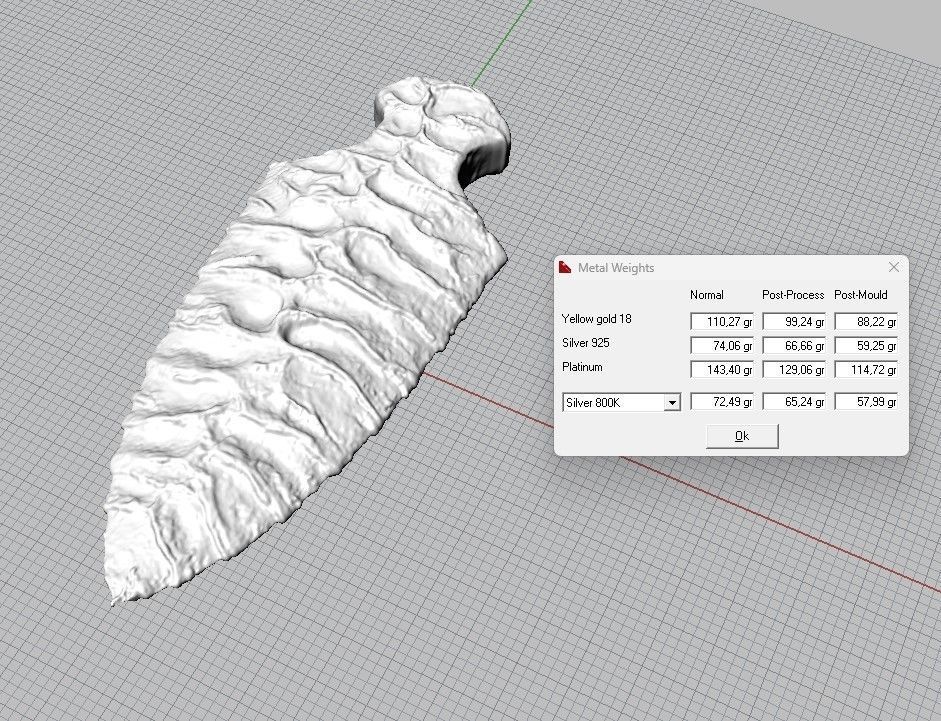Select Yellow gold 18 Post-Mould weight field
Screen dimensions: 941x721
[866, 322]
